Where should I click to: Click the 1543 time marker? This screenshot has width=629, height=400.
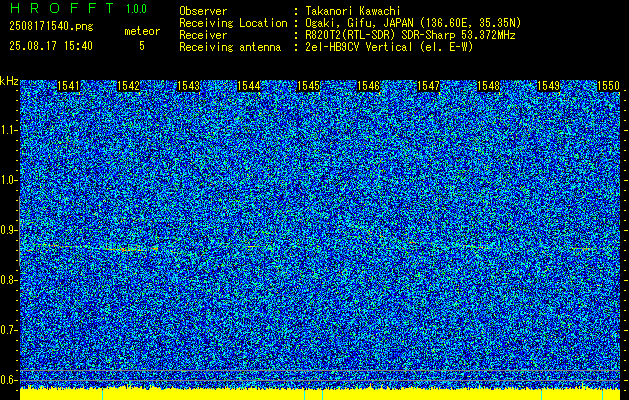[x=189, y=86]
